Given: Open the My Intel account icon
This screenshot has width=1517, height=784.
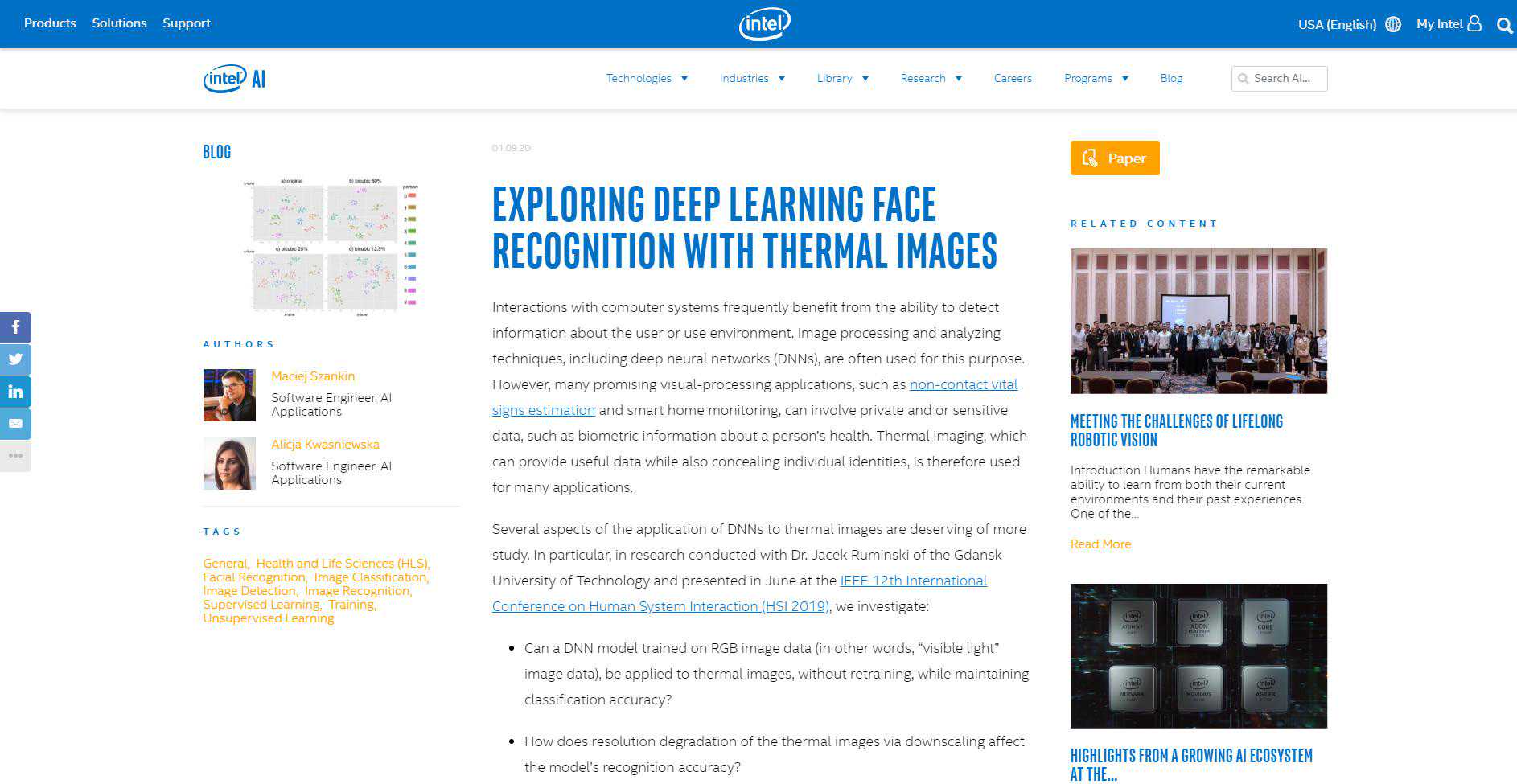Looking at the screenshot, I should coord(1474,23).
